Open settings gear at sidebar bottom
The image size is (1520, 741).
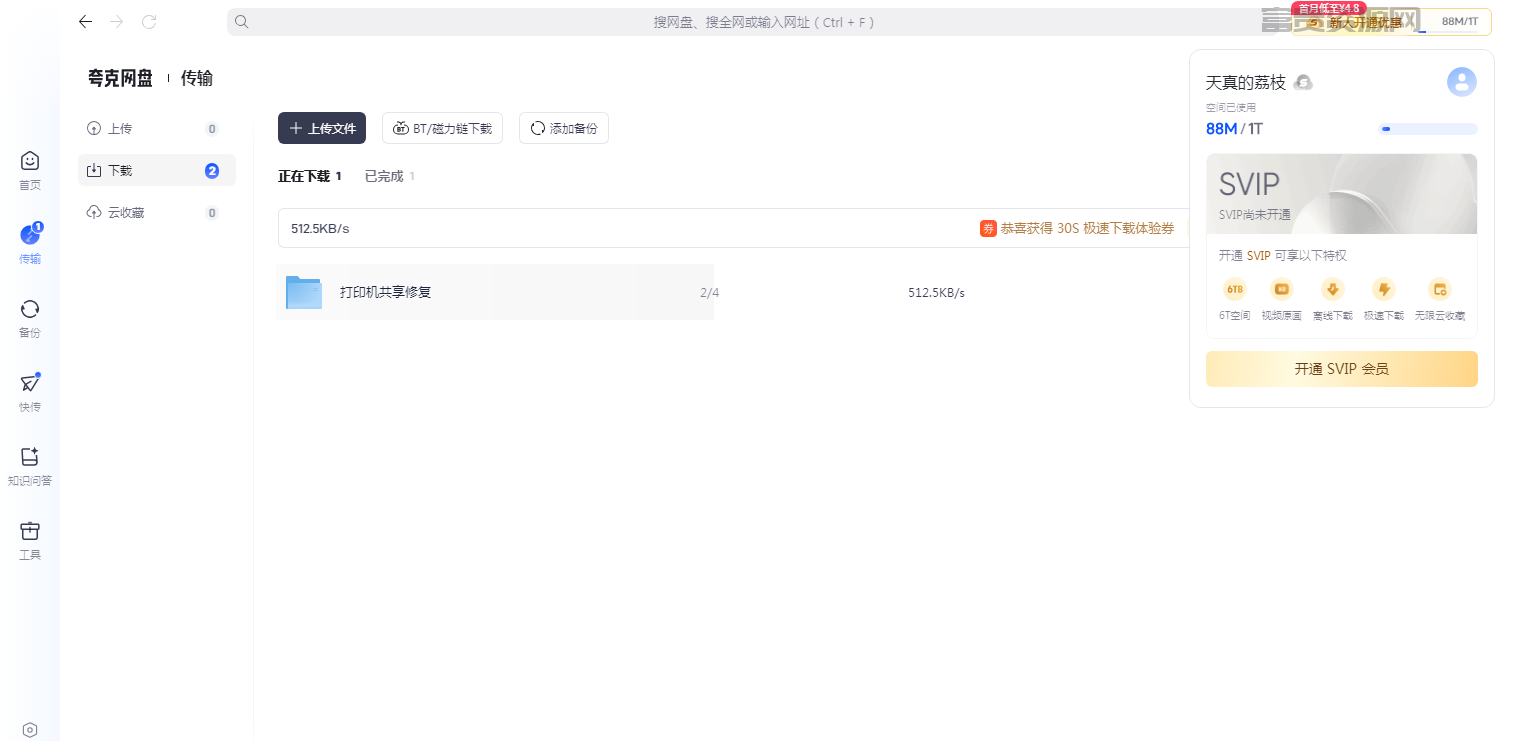coord(30,730)
